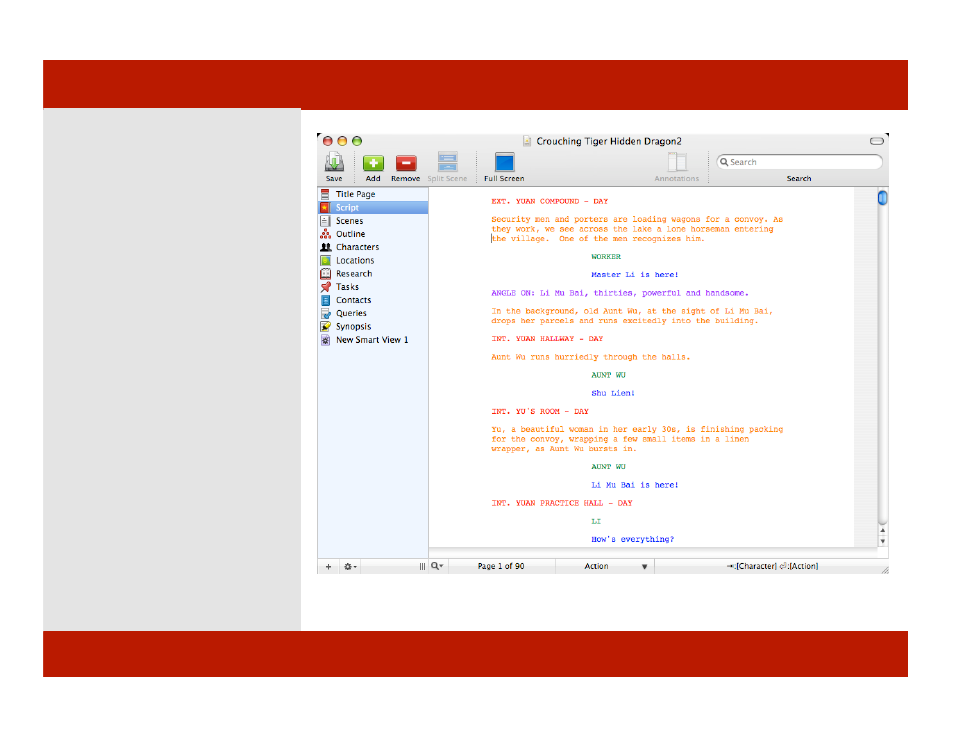The height and width of the screenshot is (737, 954).
Task: Open the Characters list
Action: 373,247
